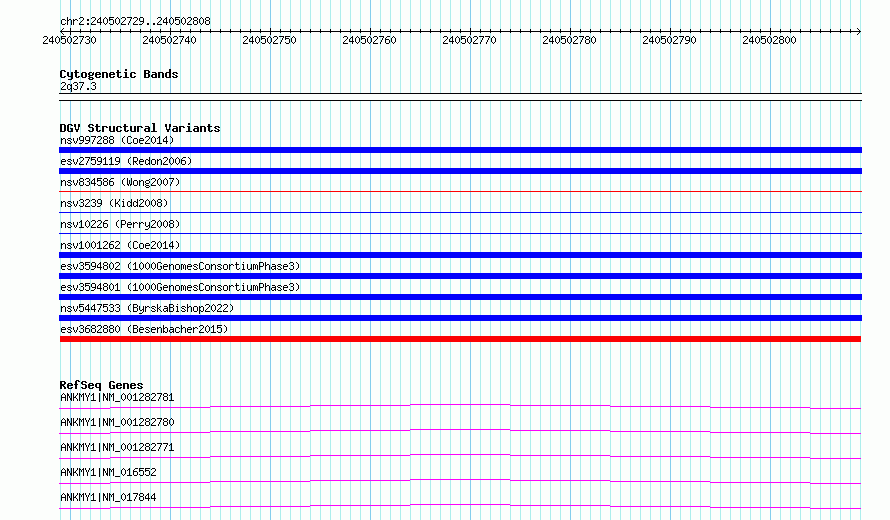Image resolution: width=890 pixels, height=520 pixels.
Task: Click the blue bar of esv2759119
Action: [460, 171]
